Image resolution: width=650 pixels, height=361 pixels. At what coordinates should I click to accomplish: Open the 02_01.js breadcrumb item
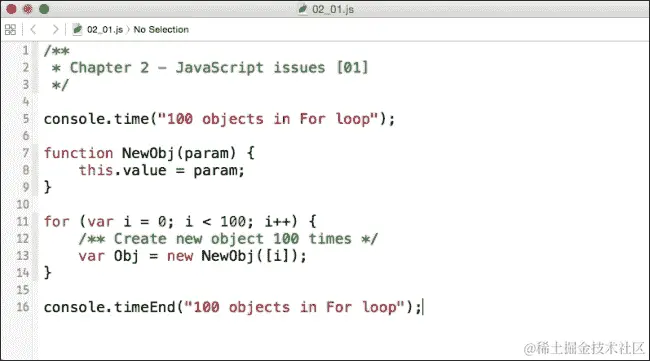(104, 30)
